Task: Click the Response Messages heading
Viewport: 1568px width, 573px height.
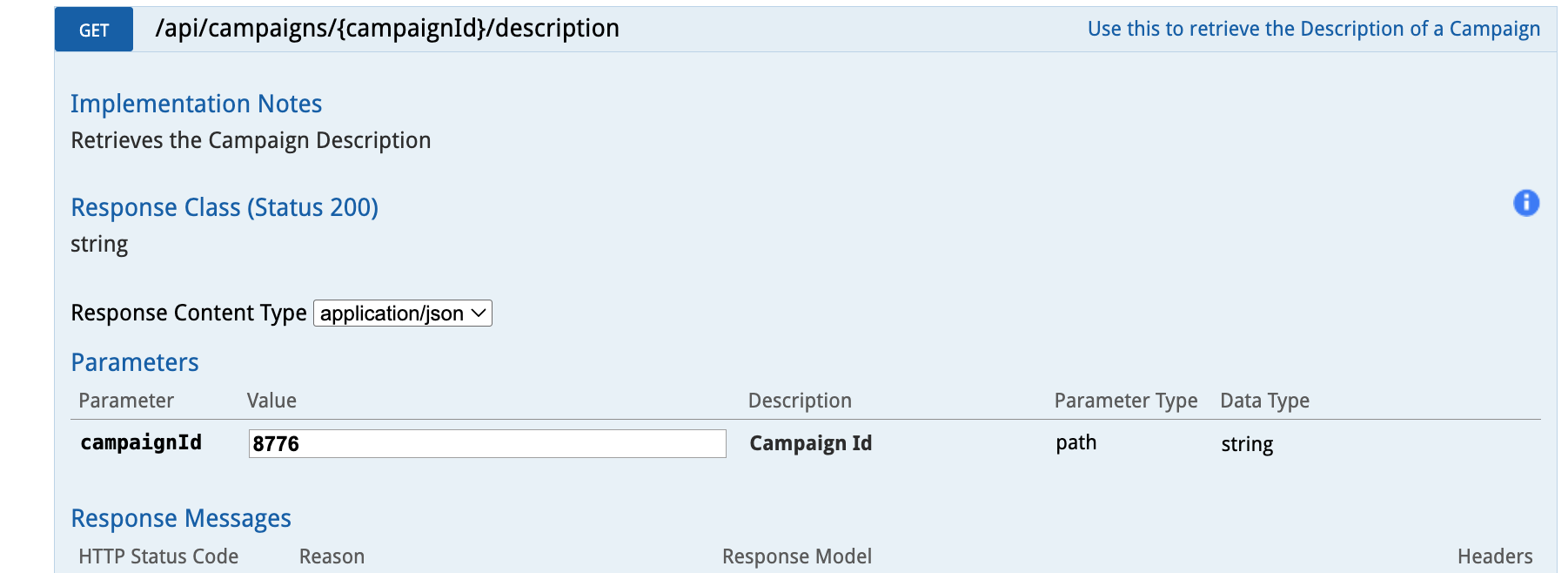Action: point(181,518)
